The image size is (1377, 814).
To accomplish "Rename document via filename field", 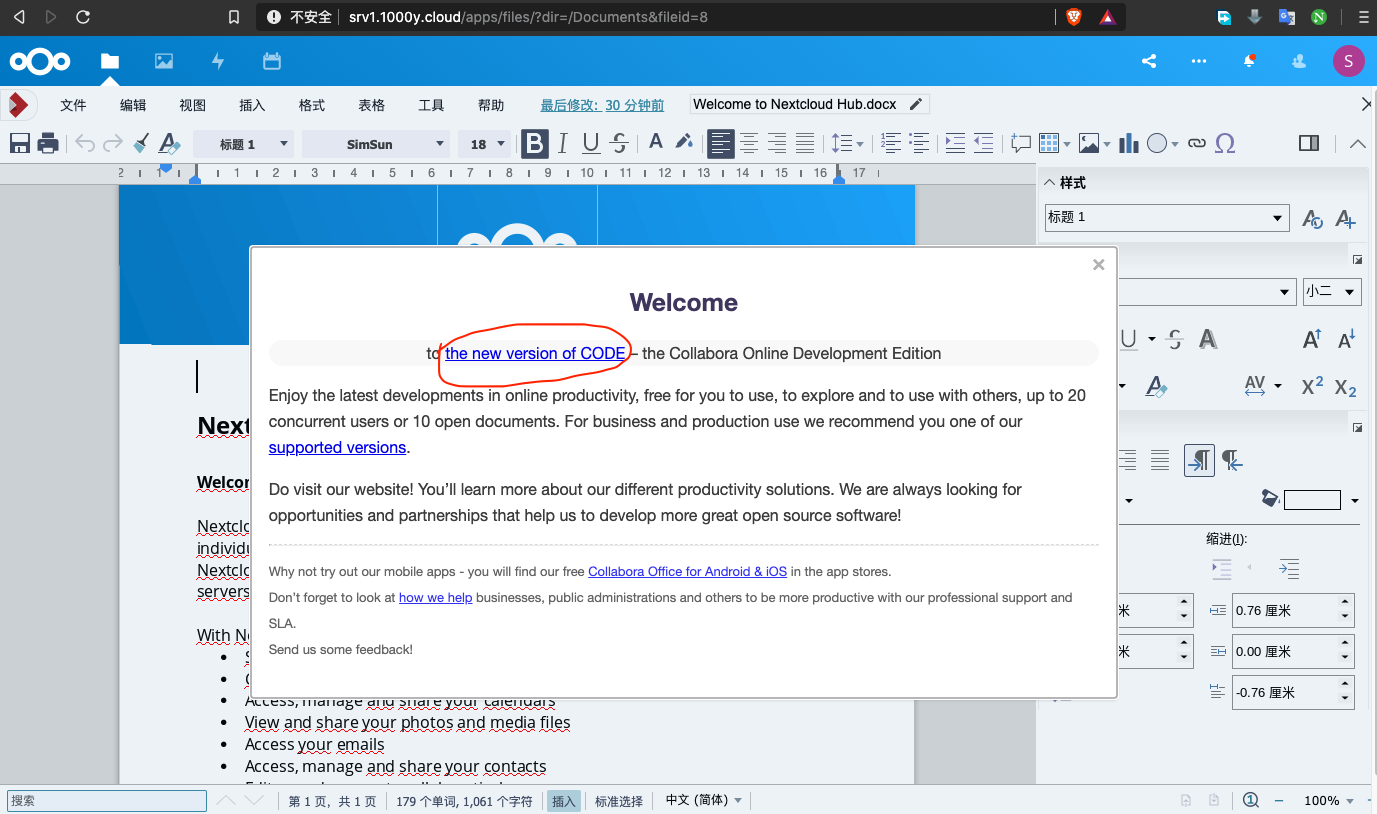I will (x=810, y=104).
